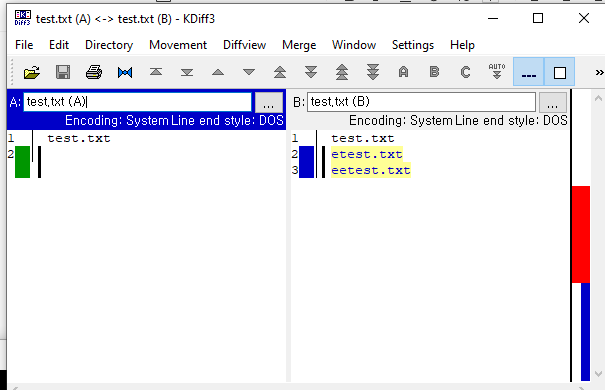Maximize the KDiff3 window
Screen dimensions: 605x390
tap(538, 18)
